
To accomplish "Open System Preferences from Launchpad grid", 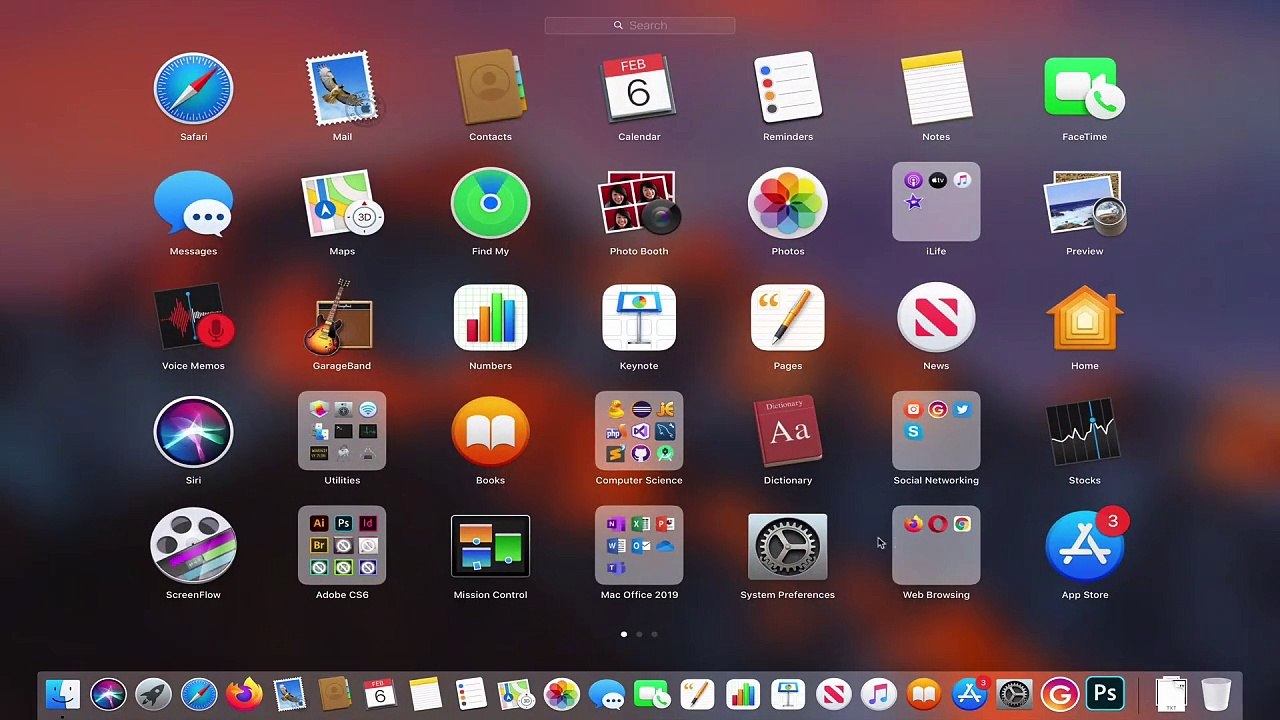I will [787, 548].
